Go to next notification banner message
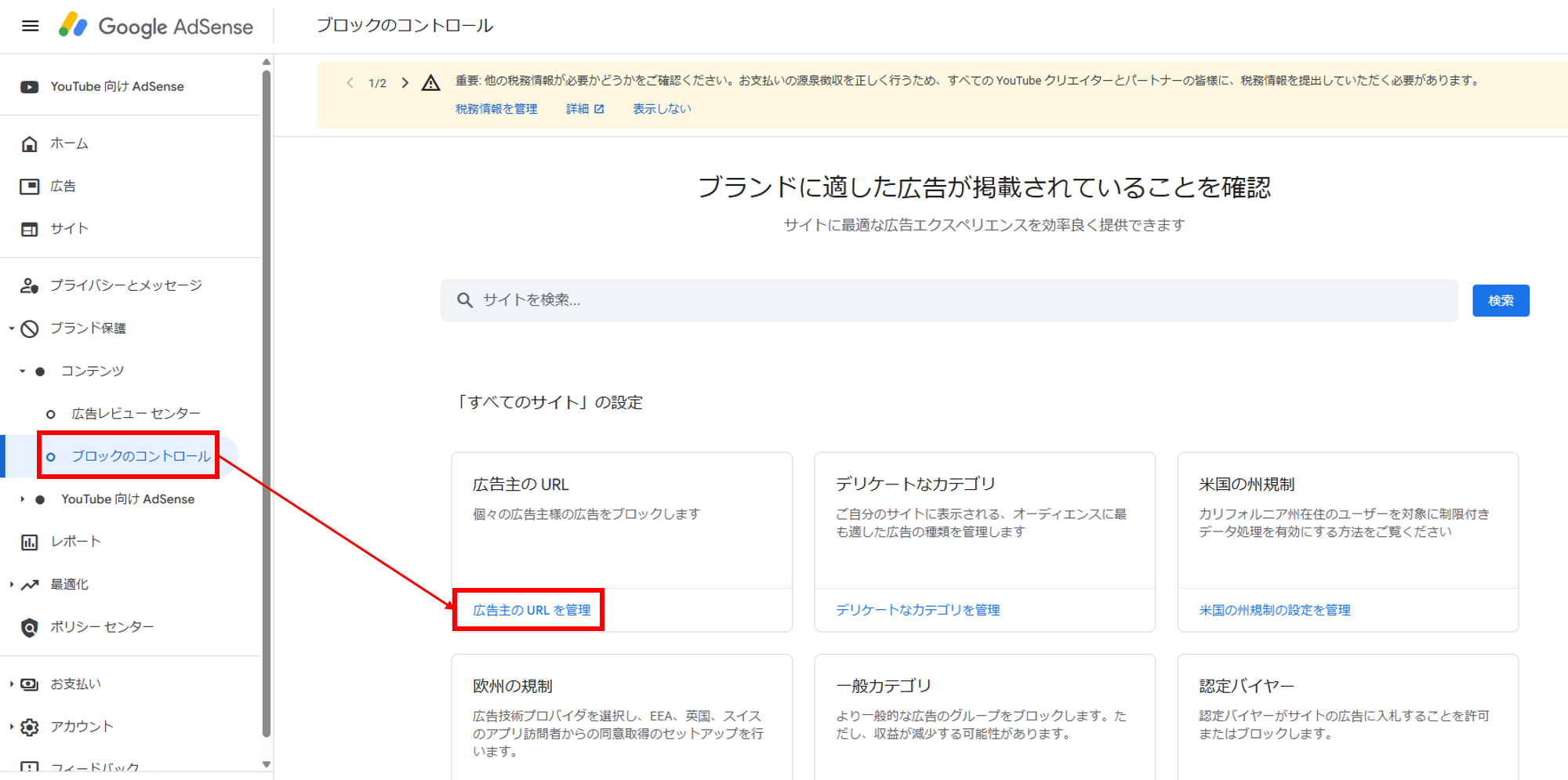1568x780 pixels. 405,82
